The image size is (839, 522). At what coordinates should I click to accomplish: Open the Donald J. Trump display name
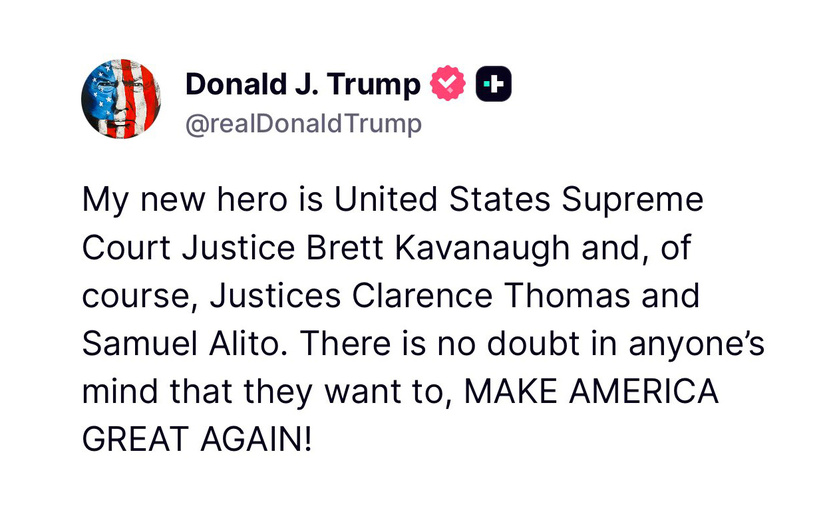302,86
